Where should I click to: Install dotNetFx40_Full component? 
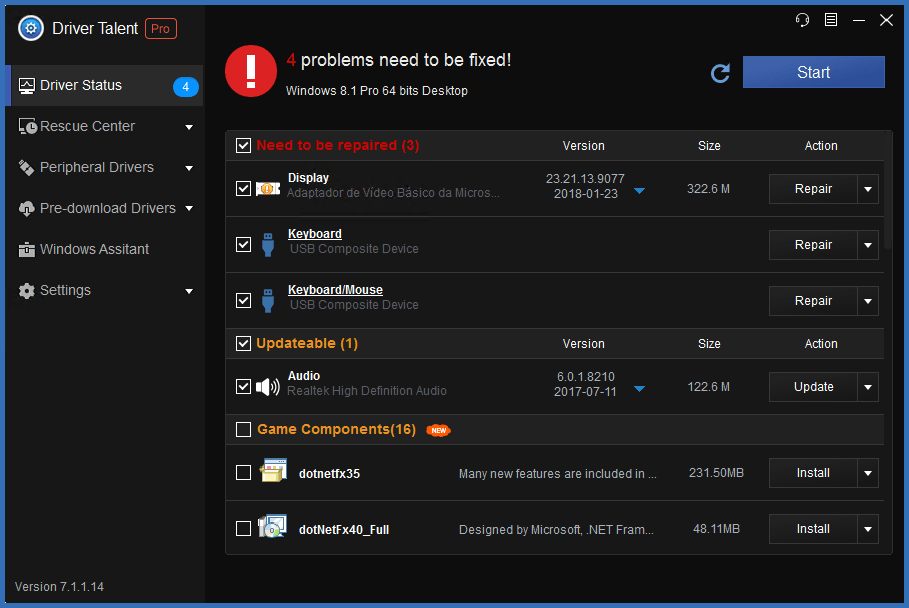pyautogui.click(x=813, y=529)
